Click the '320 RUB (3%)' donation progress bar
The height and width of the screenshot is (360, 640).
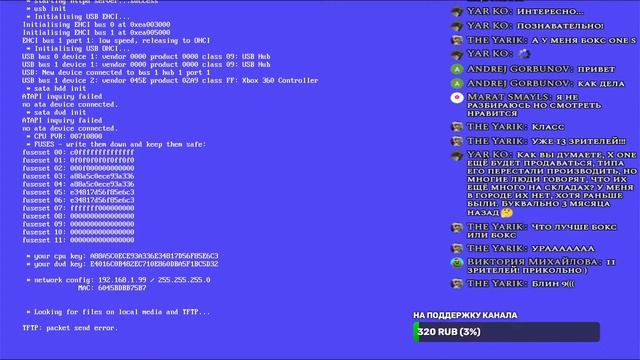(507, 332)
